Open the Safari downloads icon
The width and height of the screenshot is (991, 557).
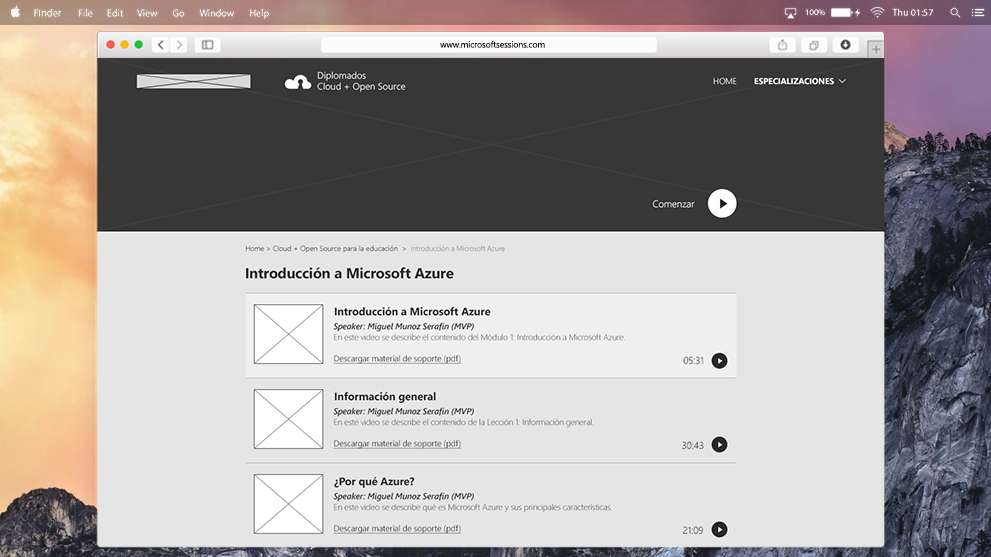(845, 45)
